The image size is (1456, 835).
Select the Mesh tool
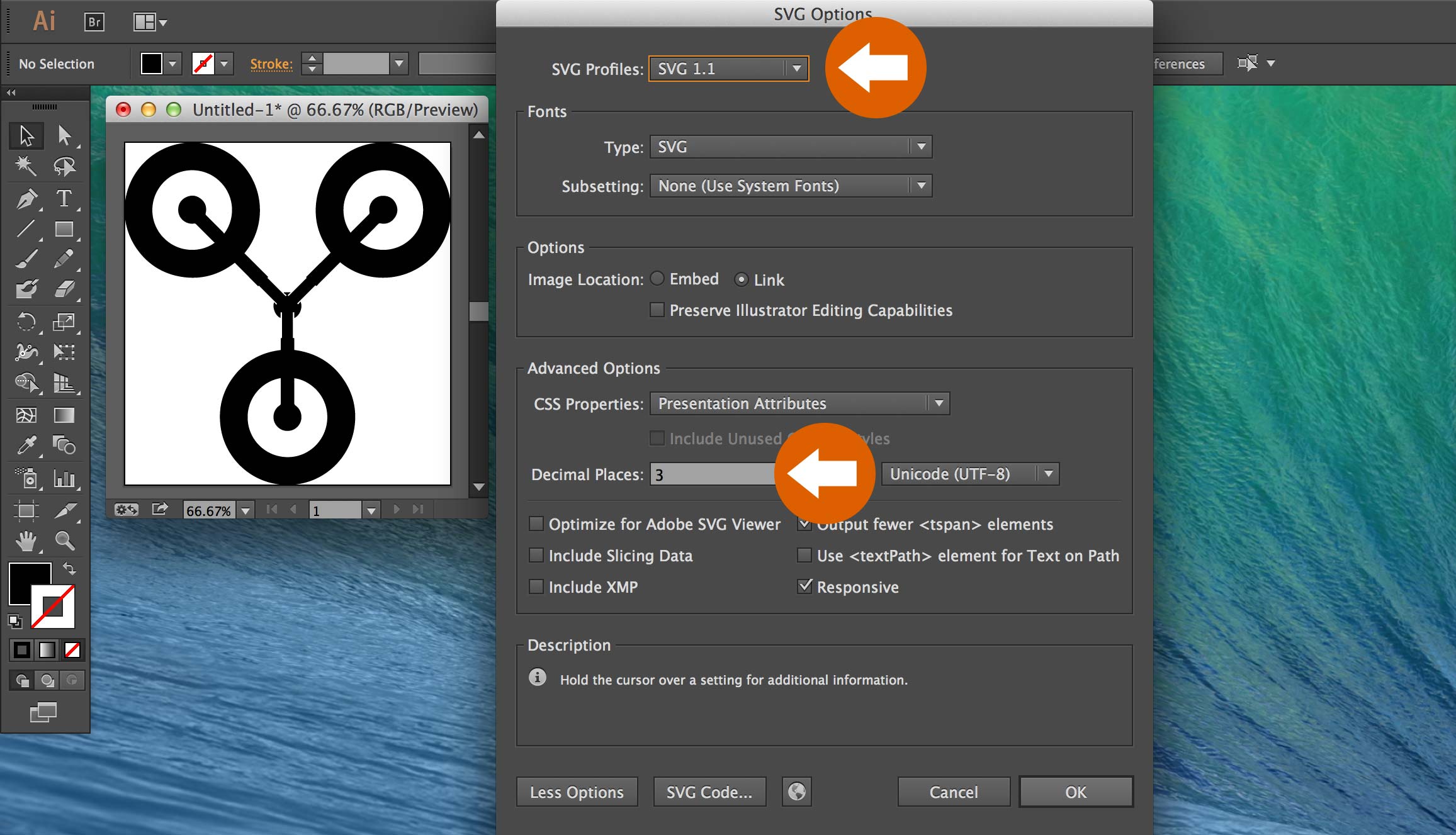tap(26, 415)
